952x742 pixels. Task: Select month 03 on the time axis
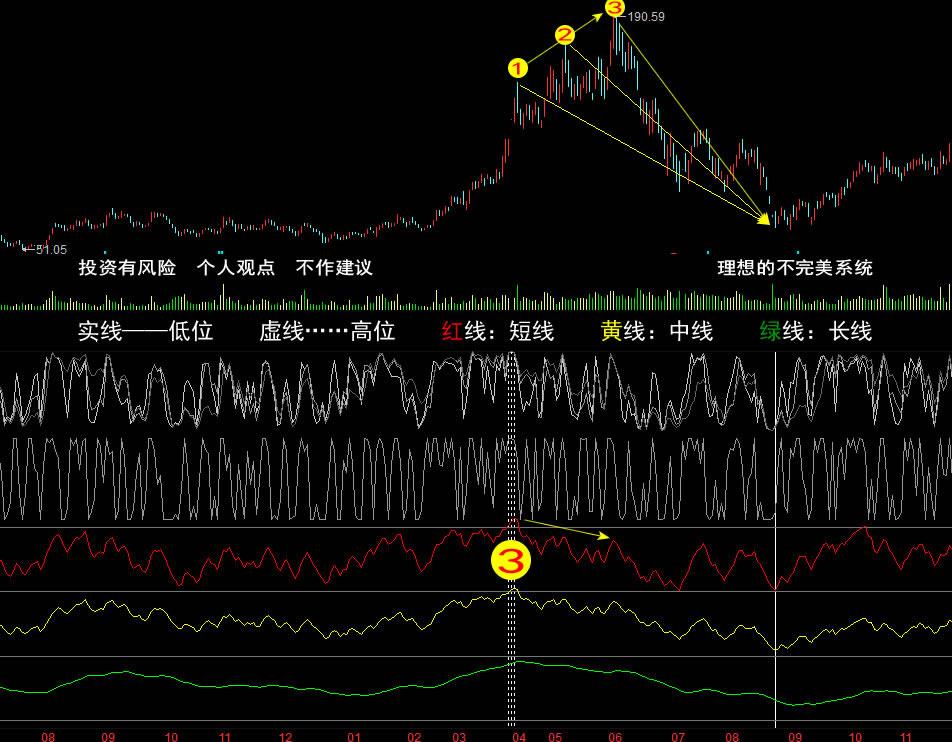(x=459, y=737)
